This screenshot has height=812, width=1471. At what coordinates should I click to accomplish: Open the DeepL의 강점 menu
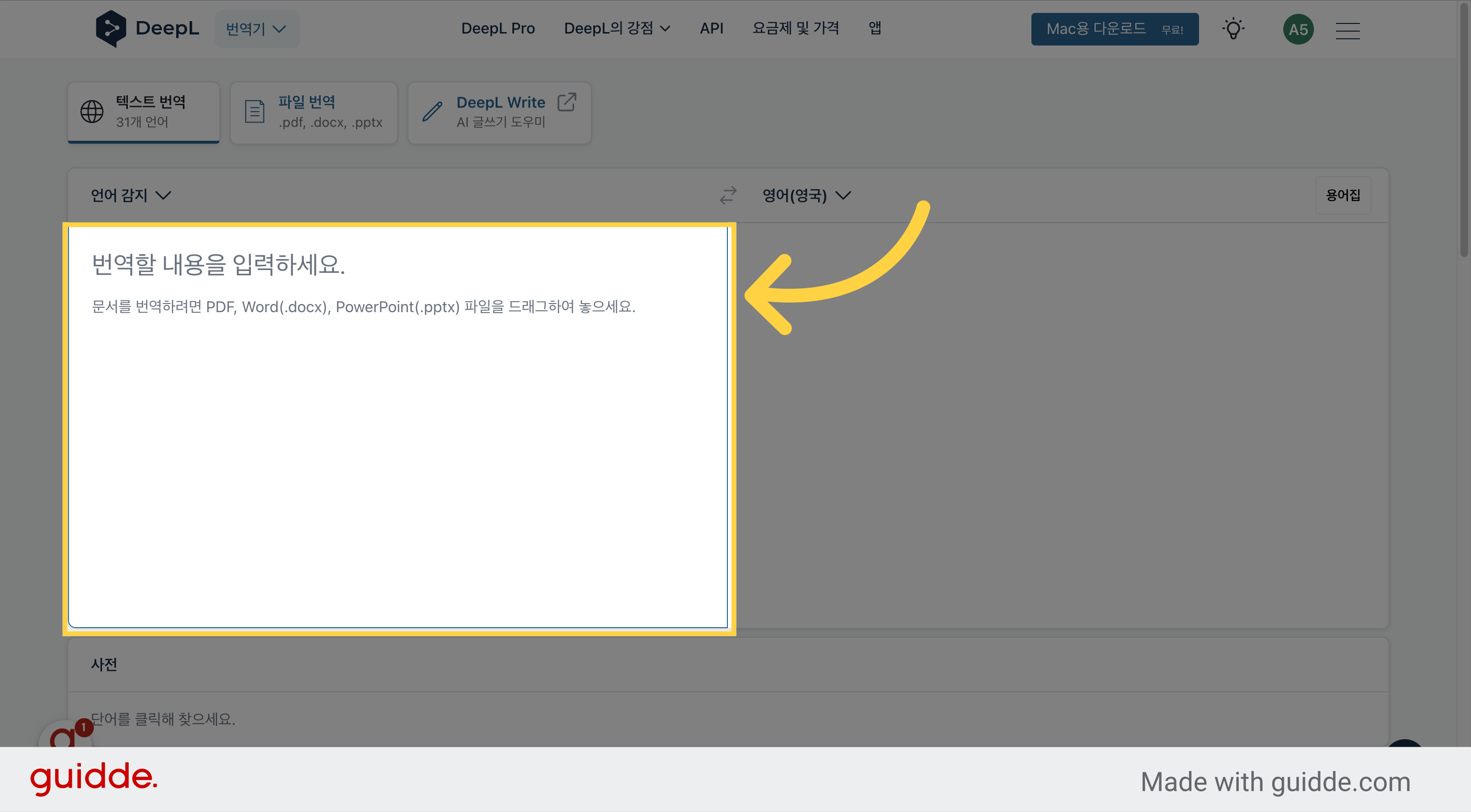pyautogui.click(x=617, y=28)
